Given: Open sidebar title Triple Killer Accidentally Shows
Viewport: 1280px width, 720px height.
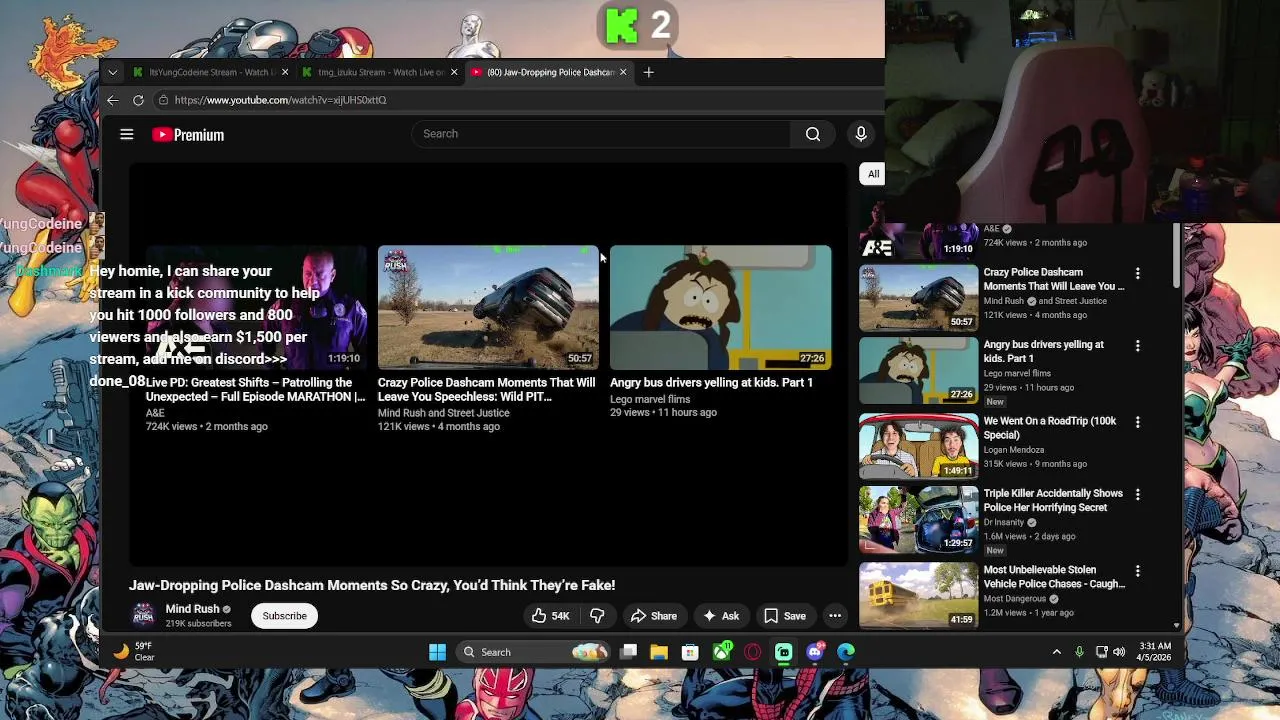Looking at the screenshot, I should (1053, 500).
